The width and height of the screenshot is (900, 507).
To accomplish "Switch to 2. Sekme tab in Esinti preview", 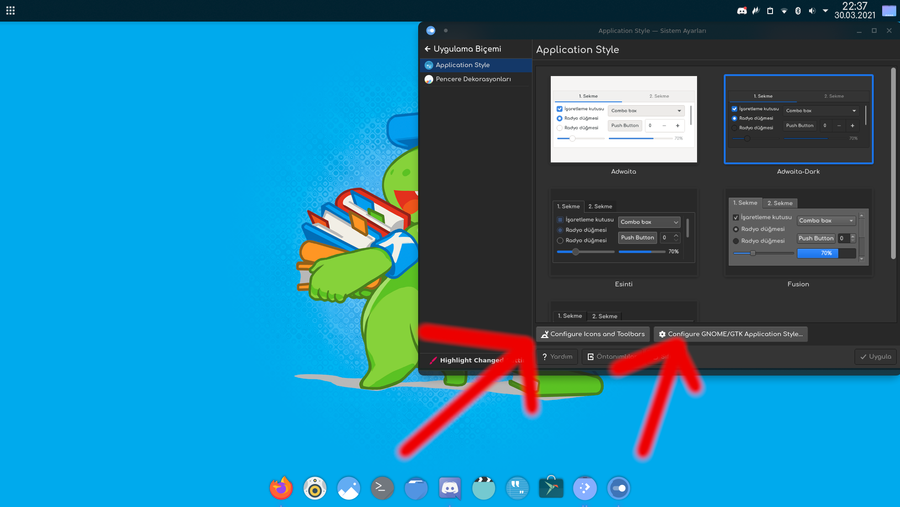I will click(600, 206).
